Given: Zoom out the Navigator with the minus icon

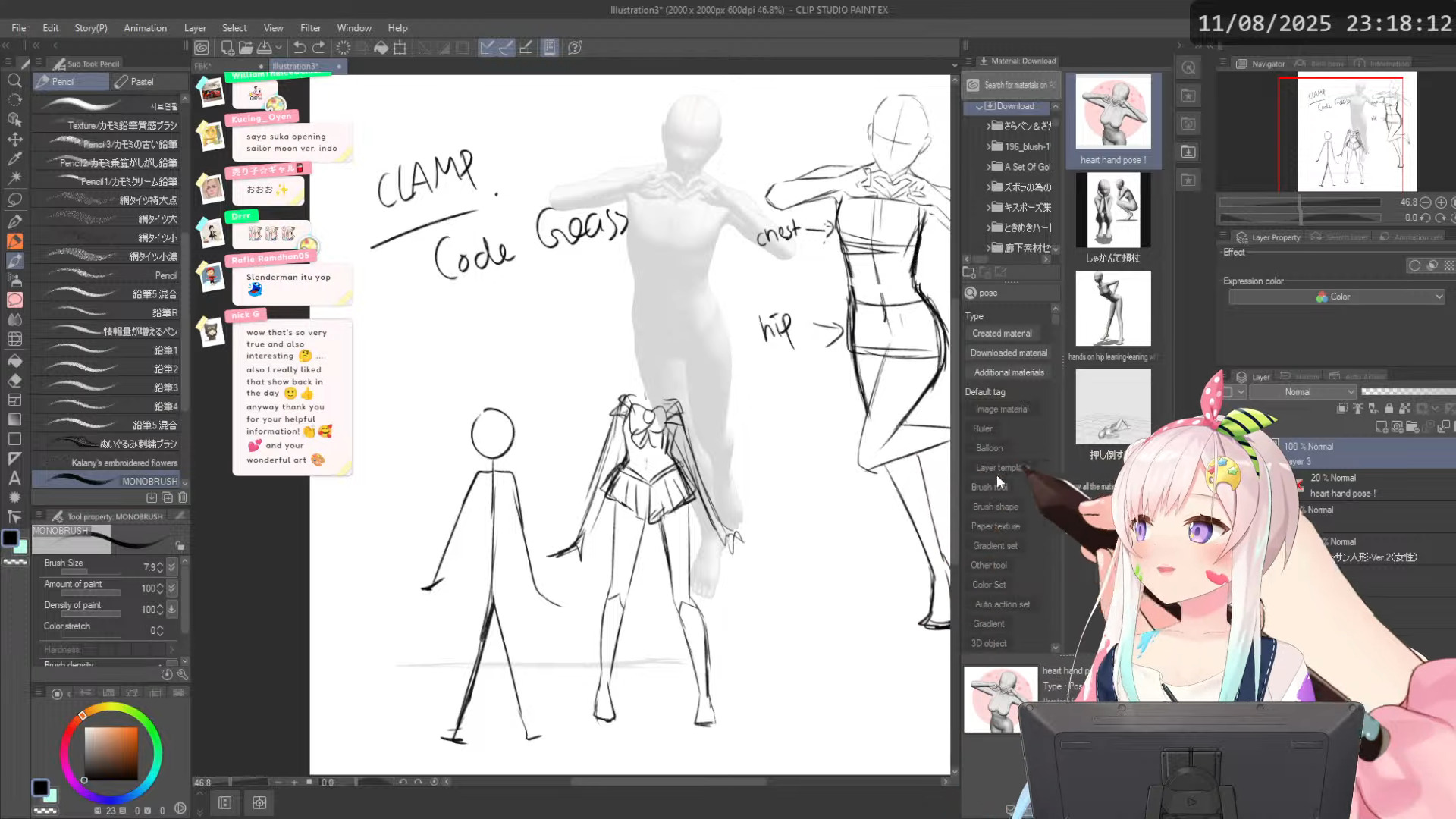Looking at the screenshot, I should coord(1425,202).
